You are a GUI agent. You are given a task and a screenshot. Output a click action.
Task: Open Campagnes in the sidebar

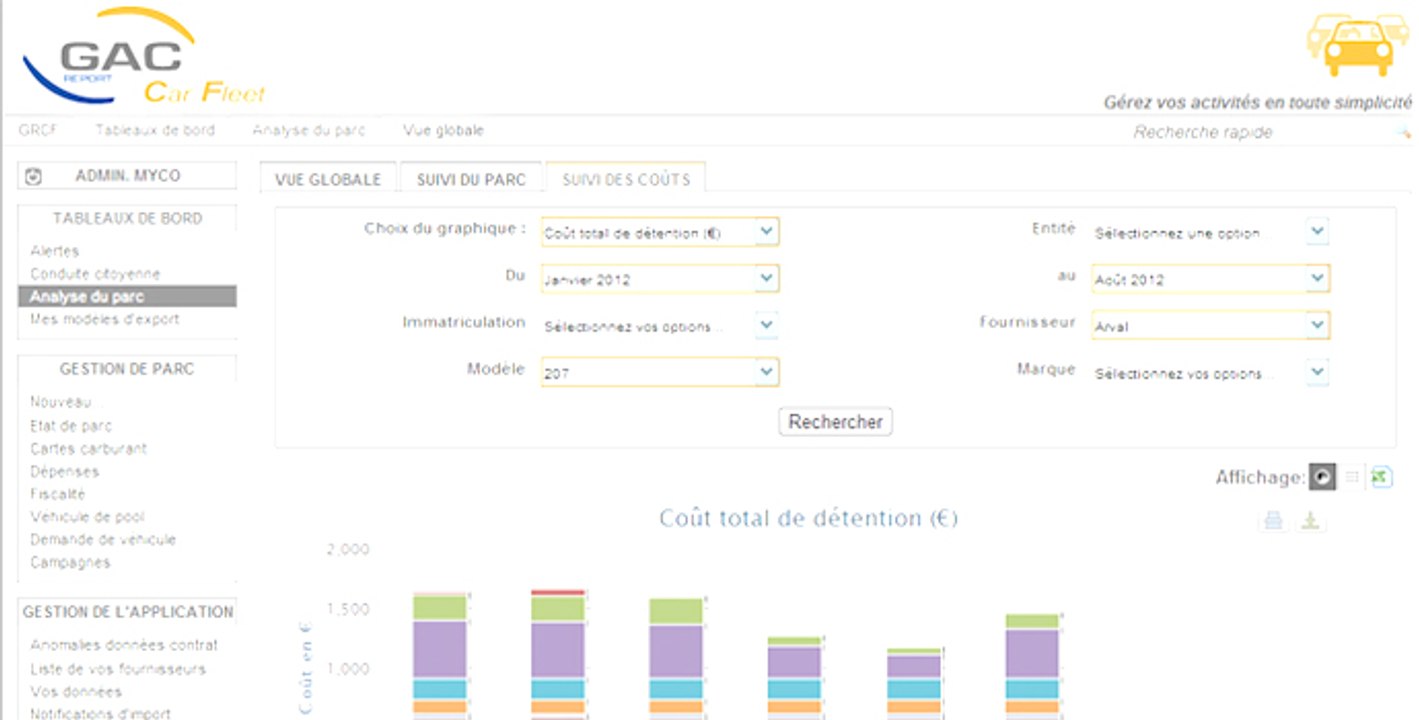[x=70, y=562]
